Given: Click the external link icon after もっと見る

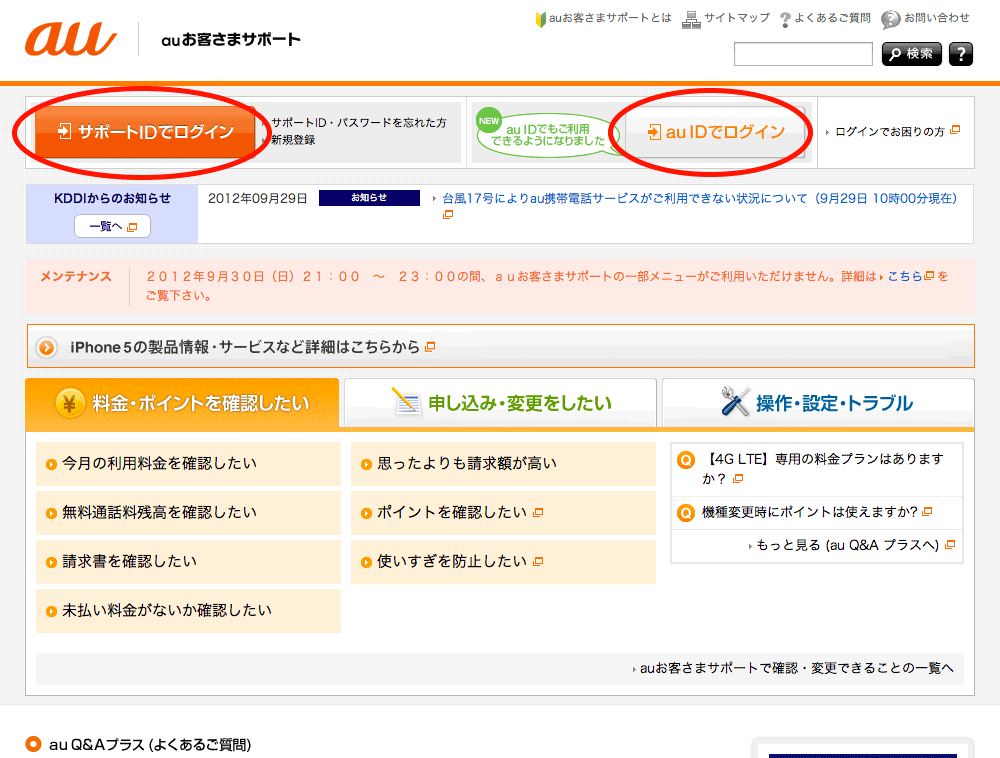Looking at the screenshot, I should click(950, 544).
